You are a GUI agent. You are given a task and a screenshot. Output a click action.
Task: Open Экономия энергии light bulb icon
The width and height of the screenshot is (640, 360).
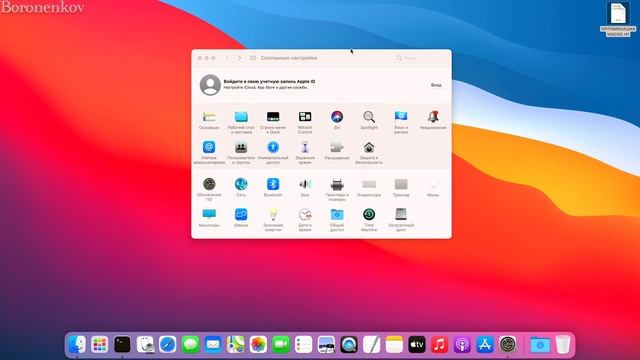273,215
